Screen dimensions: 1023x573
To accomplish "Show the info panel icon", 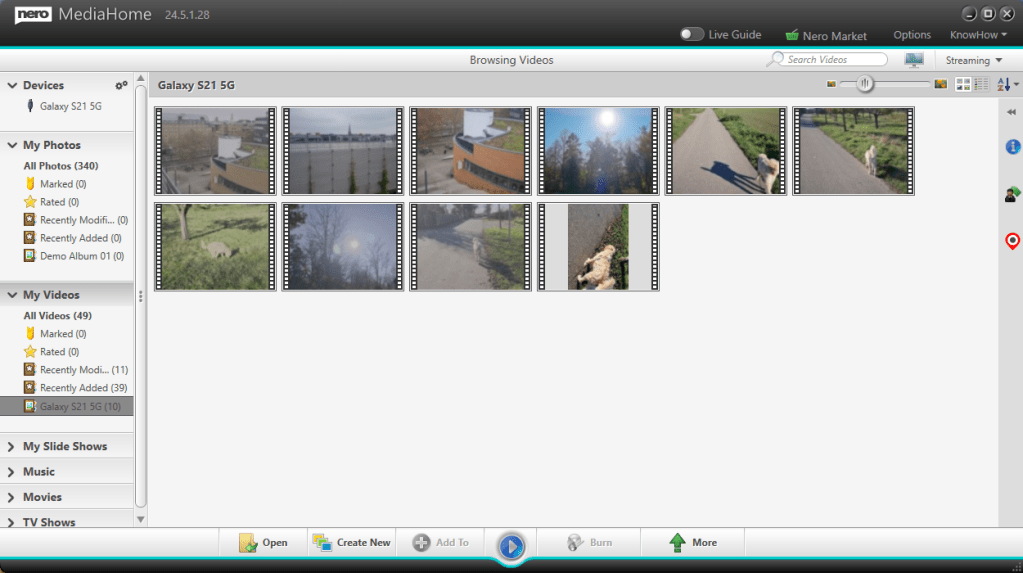I will pyautogui.click(x=1012, y=148).
